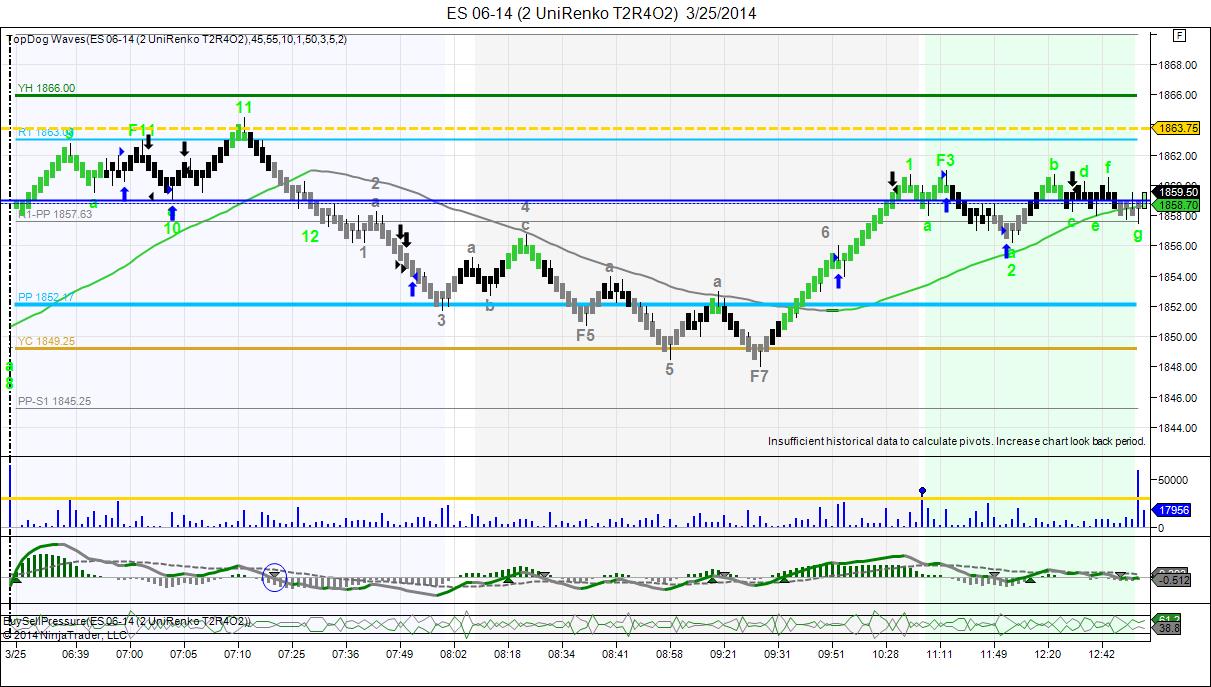Screen dimensions: 1211x687
Task: Select the blue circle marker in the oscillator panel
Action: point(274,576)
